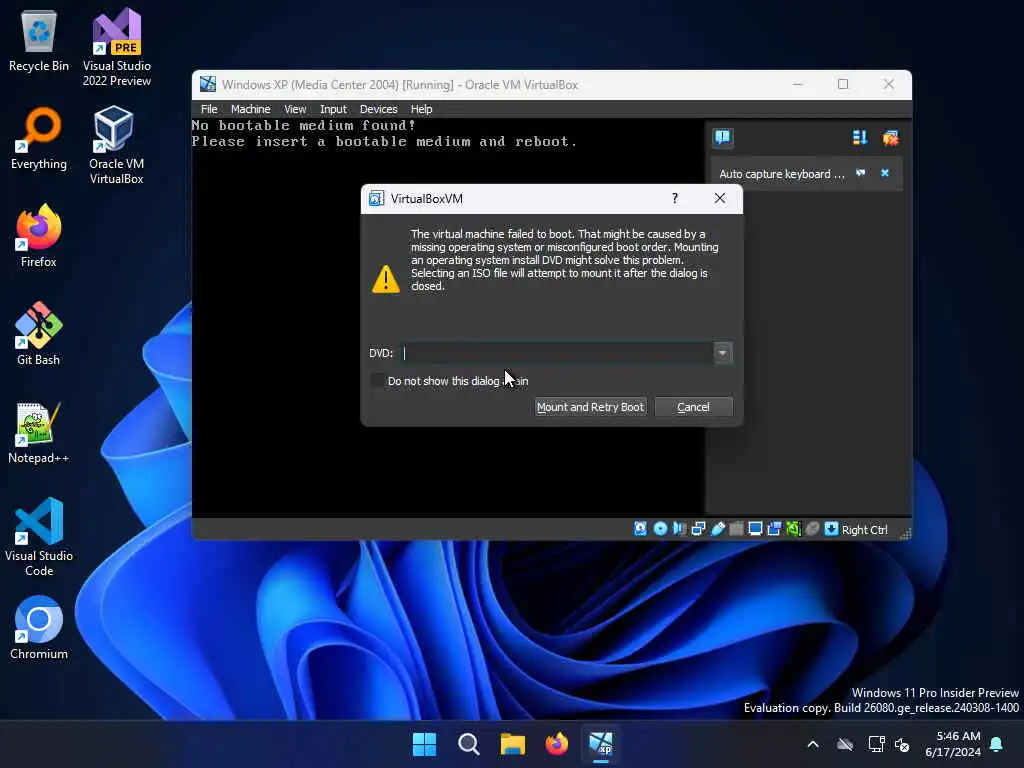Click the VirtualBox window title bar icon
The width and height of the screenshot is (1024, 768).
(208, 84)
